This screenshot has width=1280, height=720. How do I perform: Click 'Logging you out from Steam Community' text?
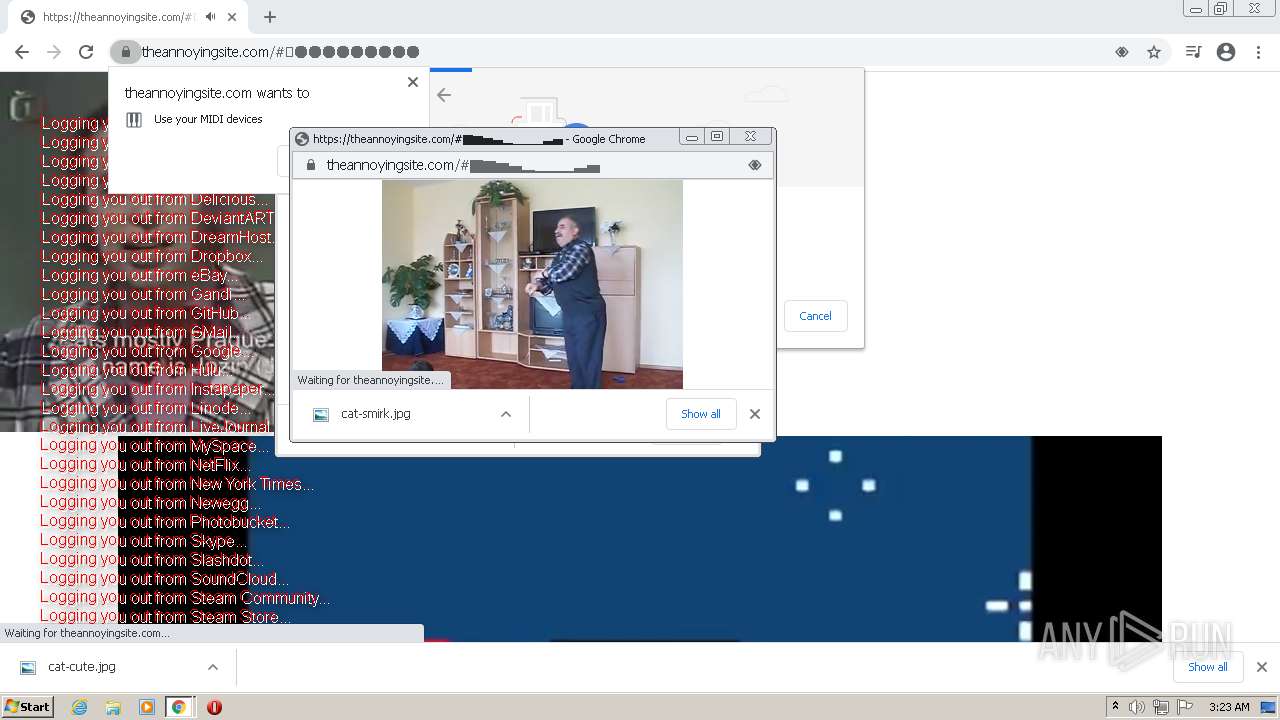(x=185, y=598)
